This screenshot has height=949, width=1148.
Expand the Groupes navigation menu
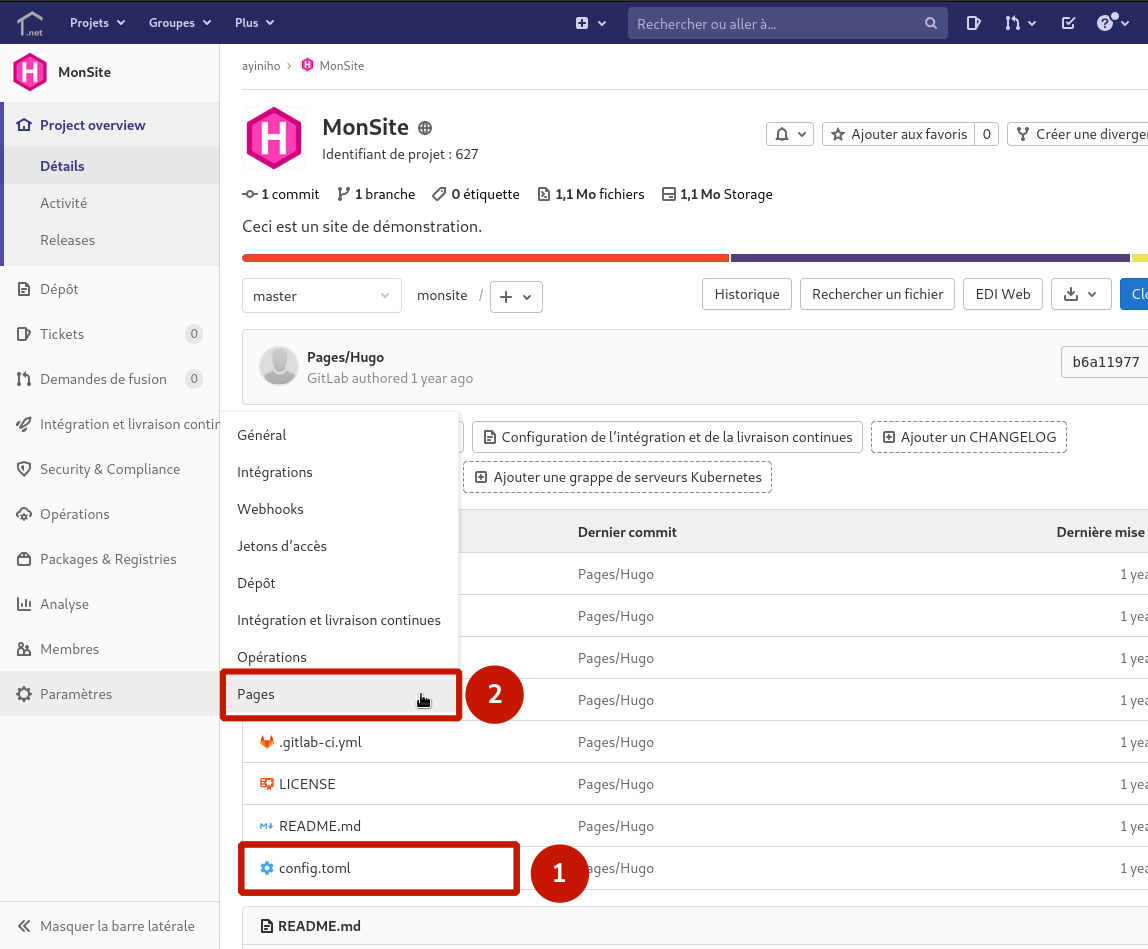tap(180, 23)
